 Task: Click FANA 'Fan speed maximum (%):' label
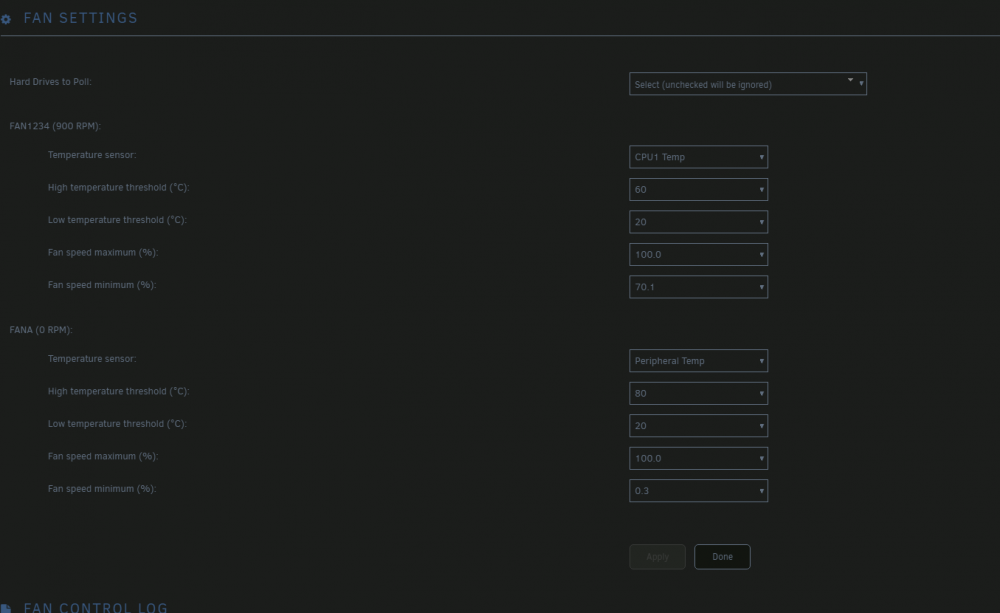point(103,457)
